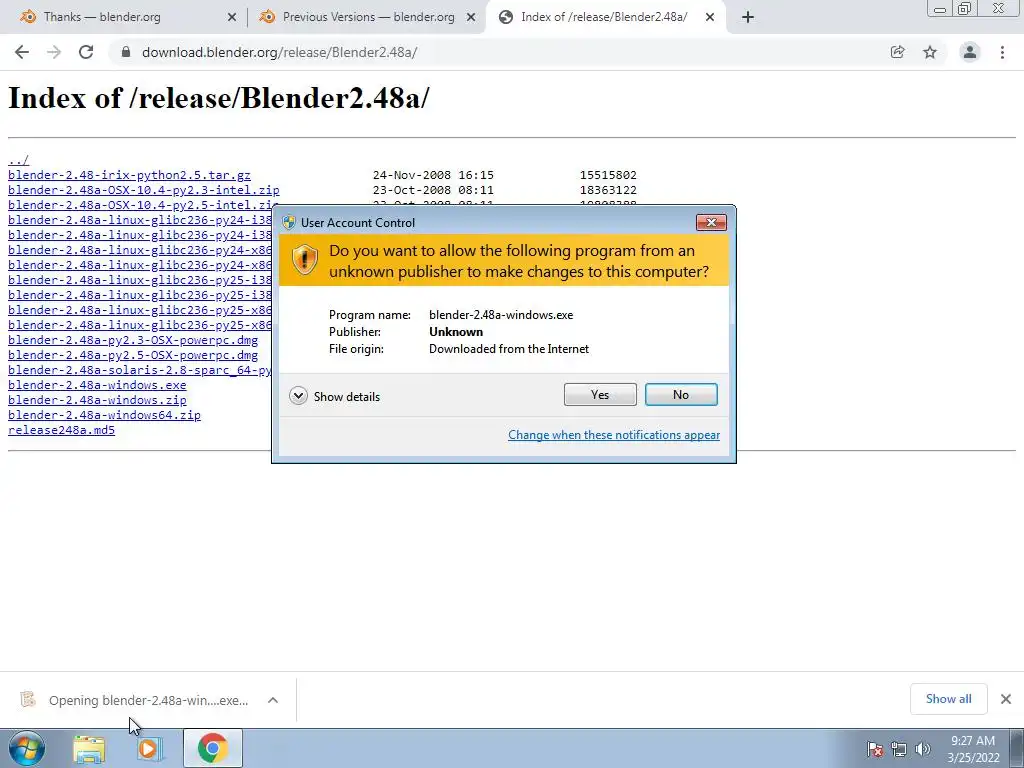Click 'Downloaded from the Internet' text
Image resolution: width=1024 pixels, height=768 pixels.
click(x=509, y=349)
